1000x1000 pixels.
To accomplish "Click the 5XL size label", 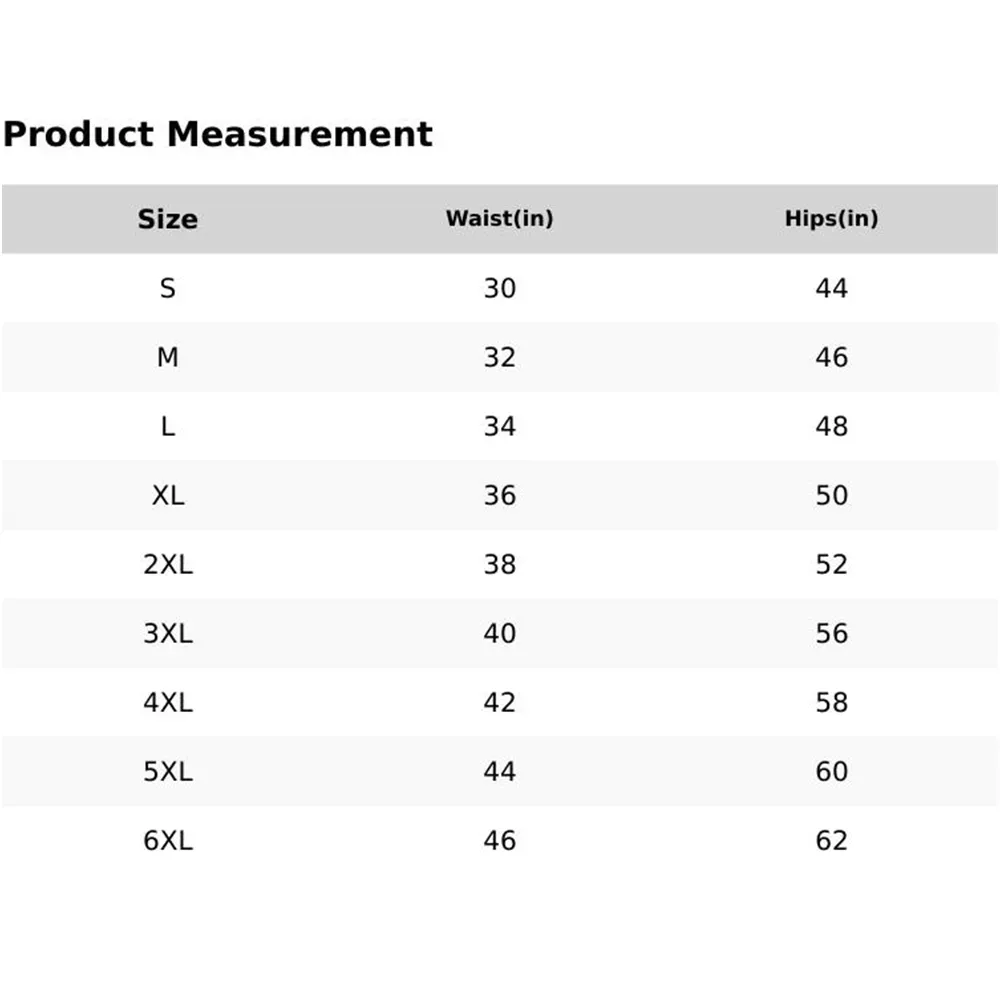I will [167, 772].
